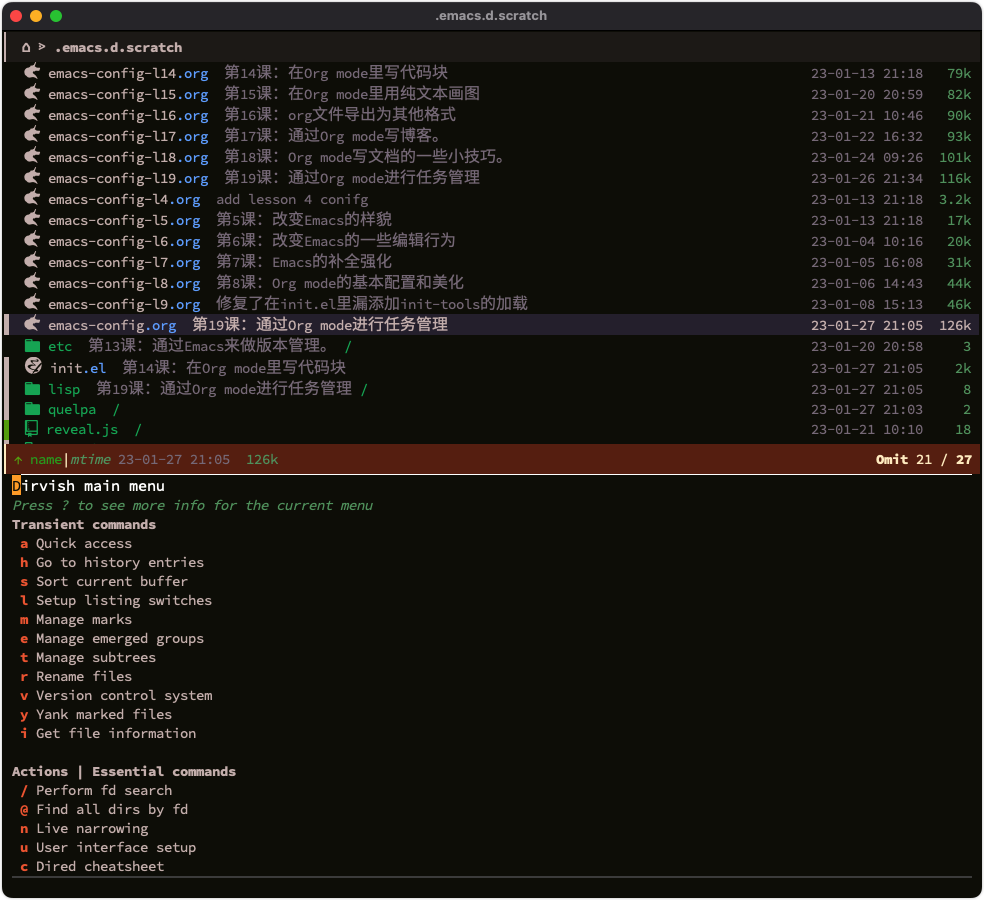This screenshot has height=900, width=984.
Task: Open file emacs-config-l9.org
Action: click(x=124, y=304)
